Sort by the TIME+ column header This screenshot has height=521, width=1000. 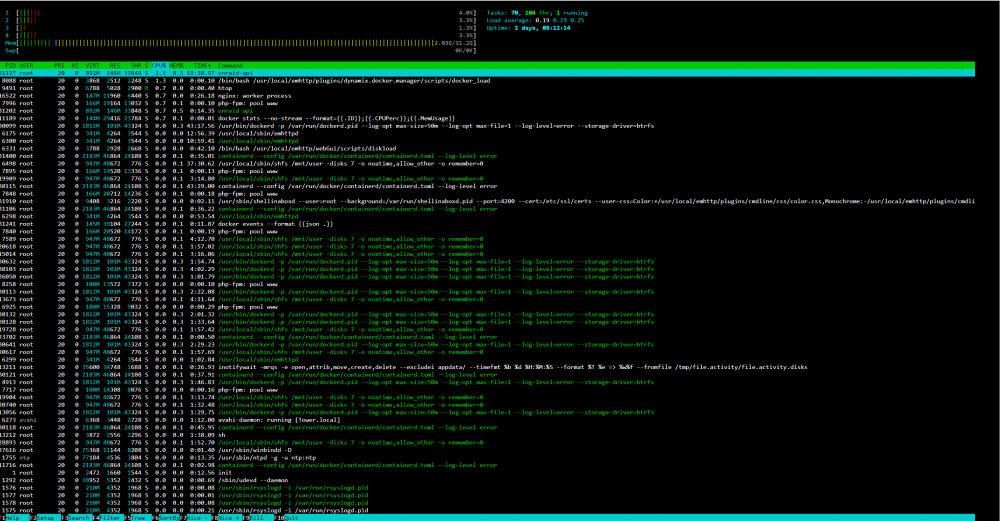(x=202, y=66)
